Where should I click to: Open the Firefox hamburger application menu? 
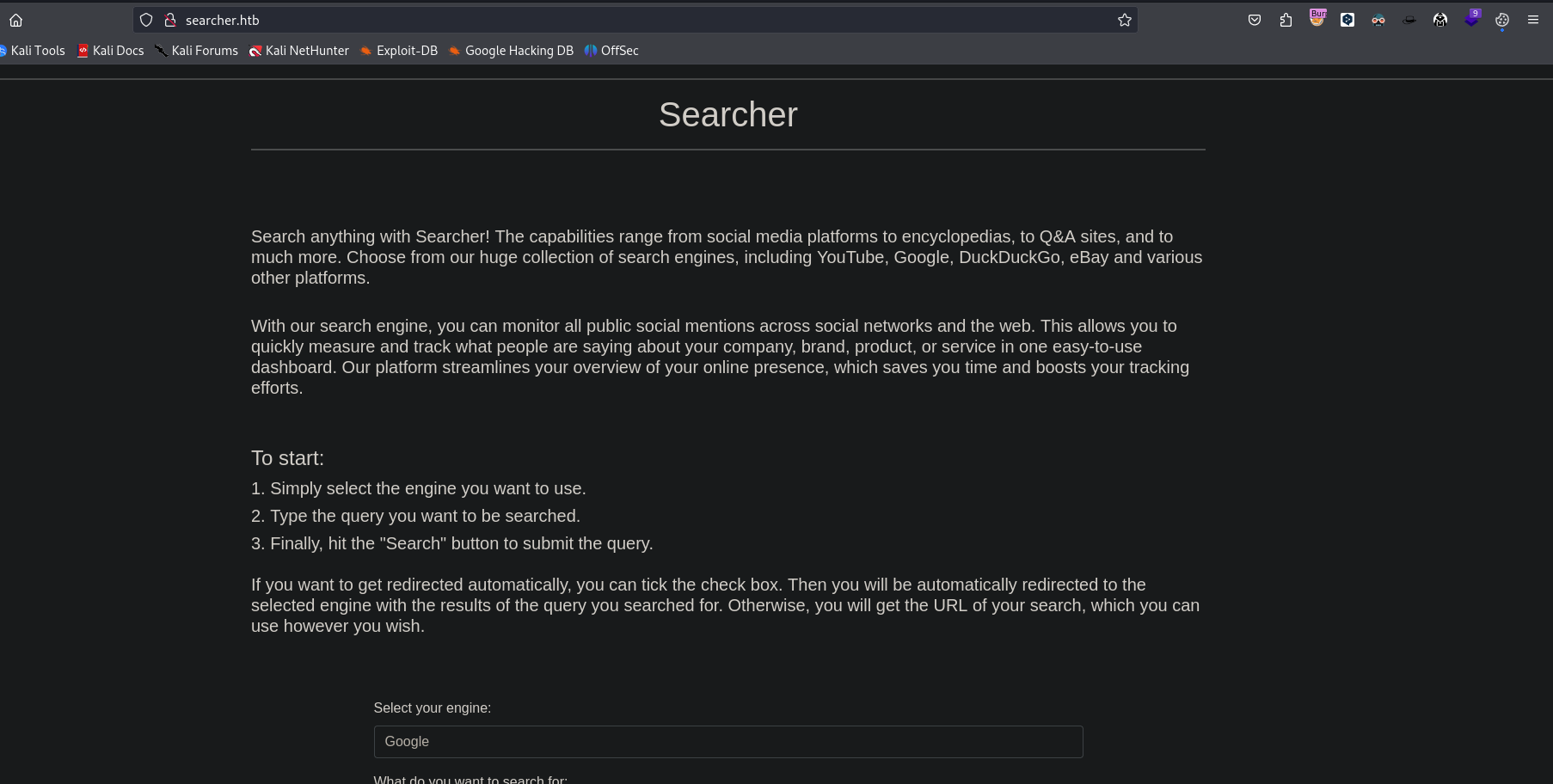tap(1533, 20)
